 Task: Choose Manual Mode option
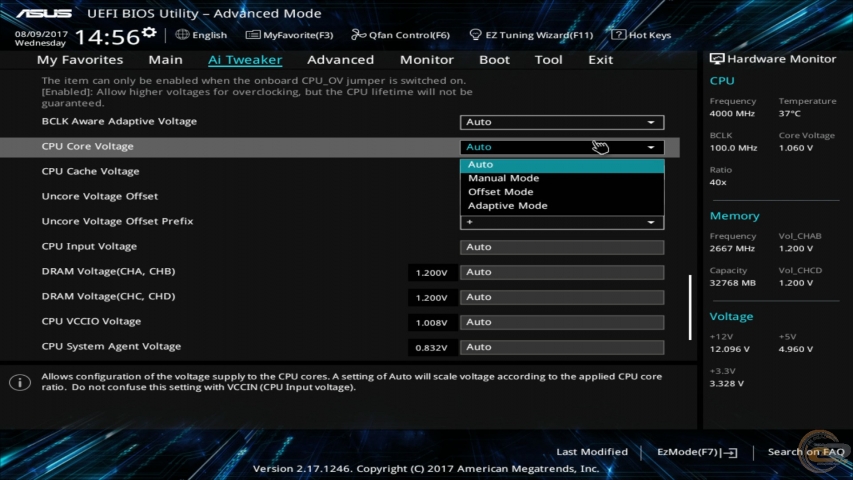pos(562,179)
